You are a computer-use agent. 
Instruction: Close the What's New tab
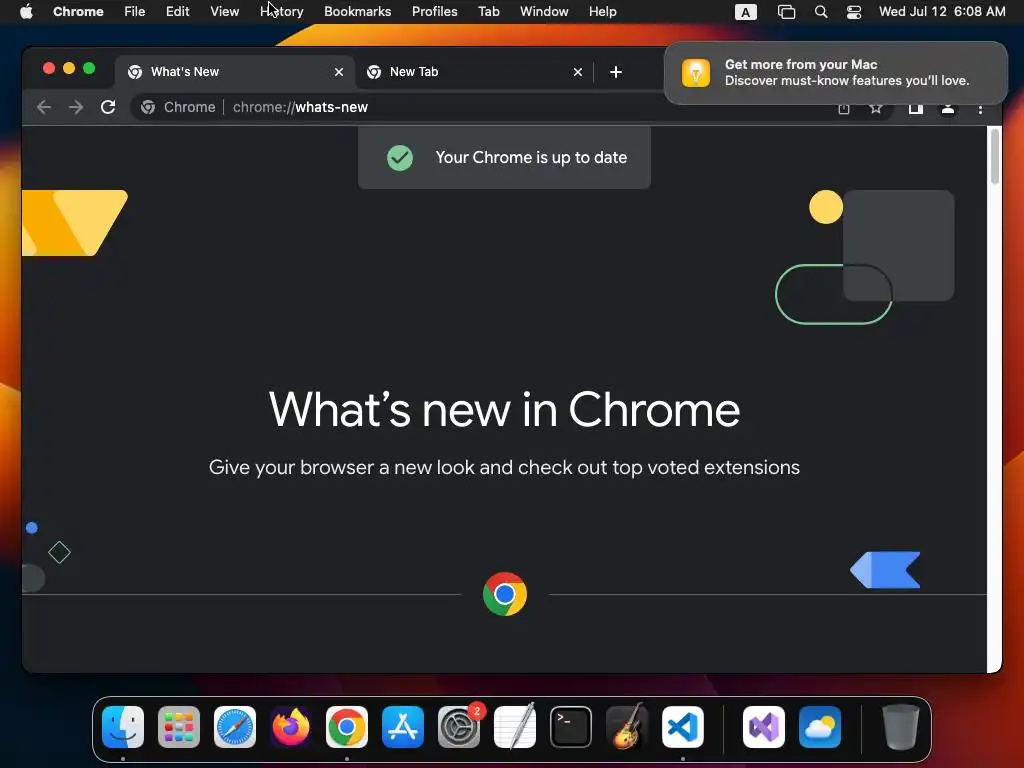(x=339, y=72)
